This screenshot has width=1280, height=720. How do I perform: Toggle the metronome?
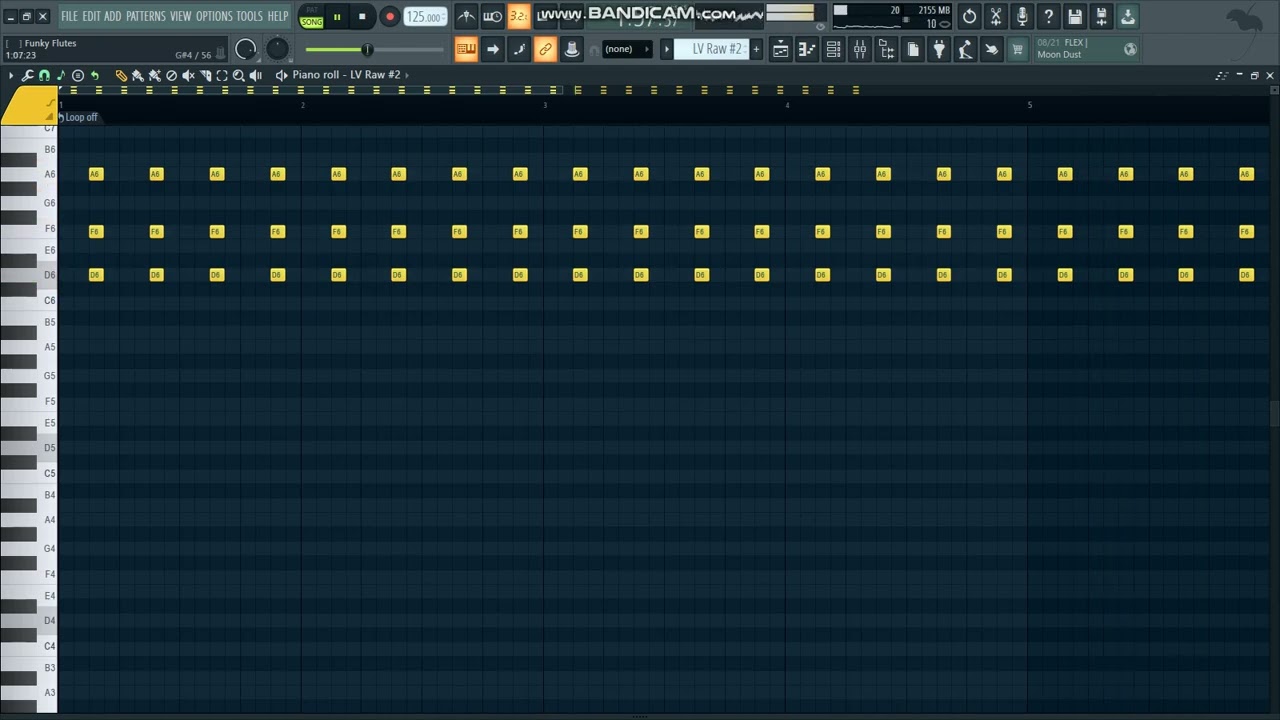(466, 16)
